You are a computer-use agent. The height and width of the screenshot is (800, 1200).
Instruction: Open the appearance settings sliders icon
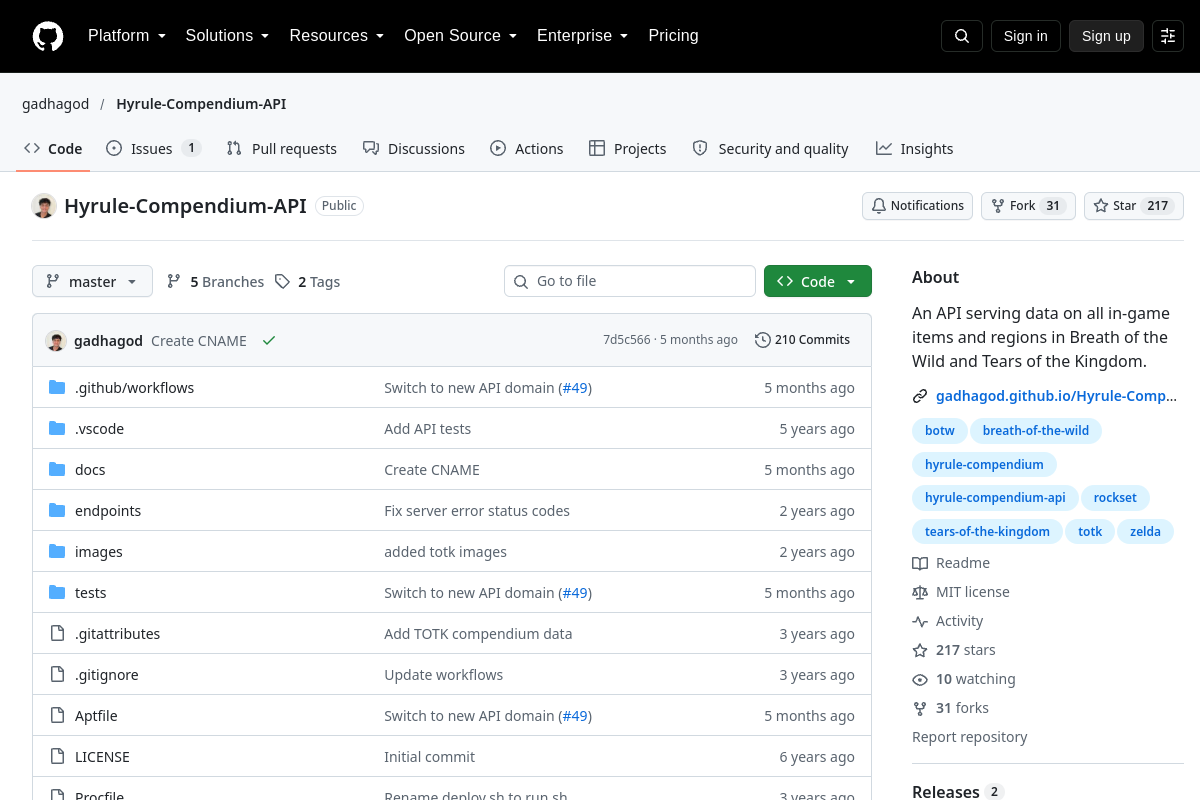[x=1168, y=36]
